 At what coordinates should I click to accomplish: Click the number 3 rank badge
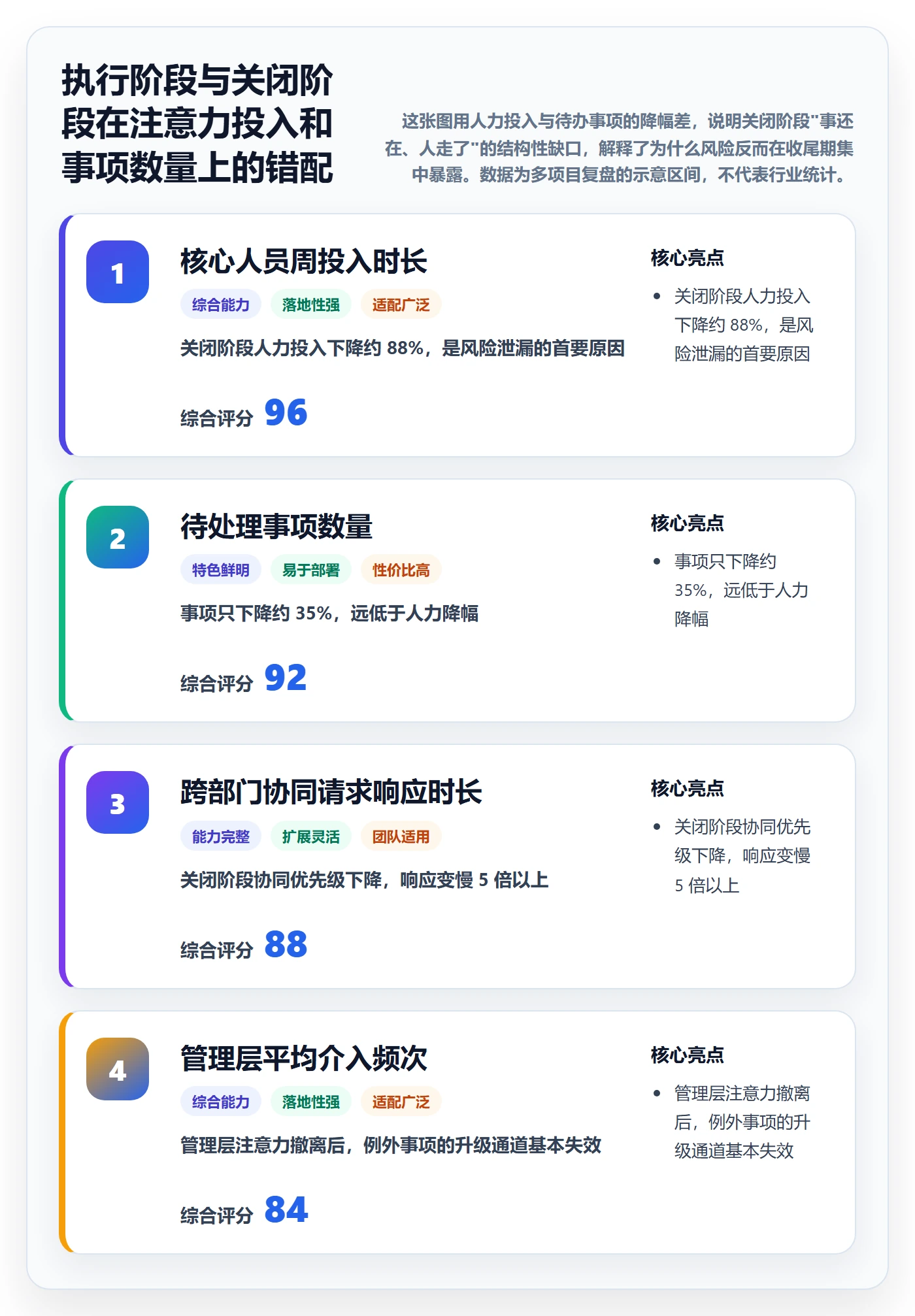click(118, 802)
